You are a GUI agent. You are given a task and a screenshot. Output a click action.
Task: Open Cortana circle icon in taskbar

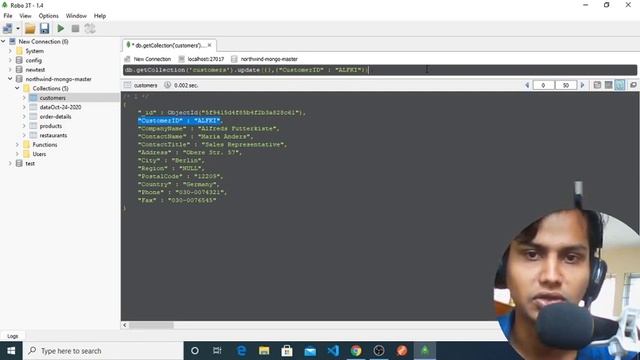195,351
